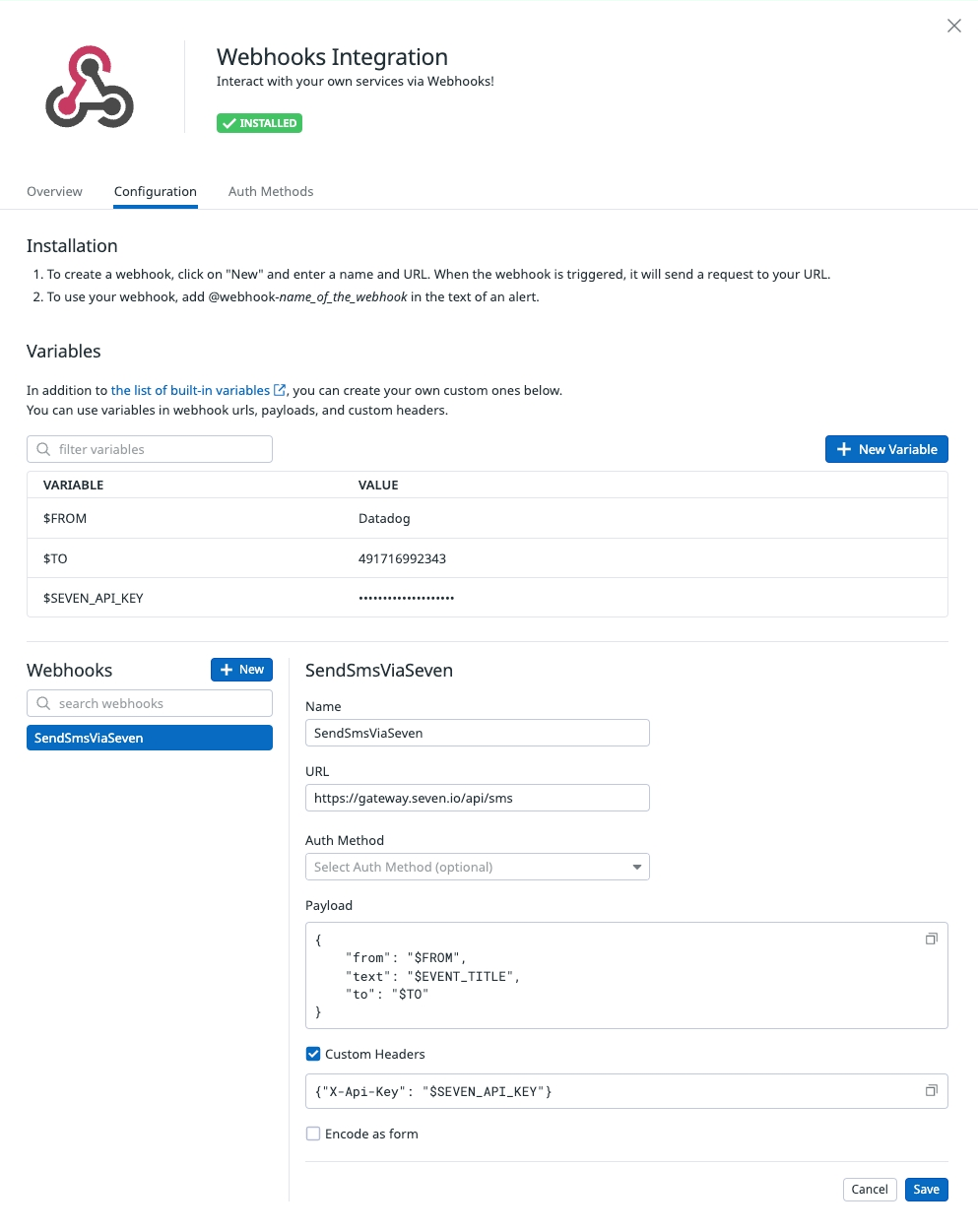The width and height of the screenshot is (978, 1232).
Task: Cancel the webhook changes
Action: 870,1190
